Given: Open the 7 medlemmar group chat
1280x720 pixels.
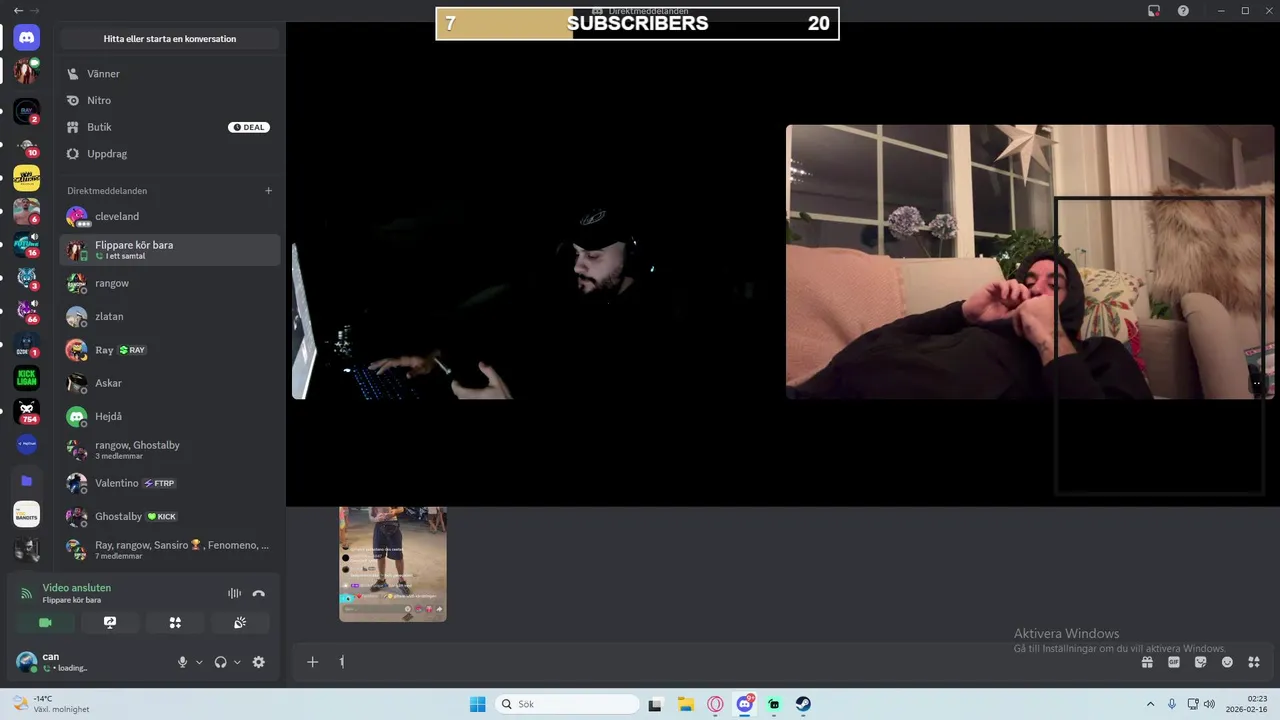Looking at the screenshot, I should point(170,550).
